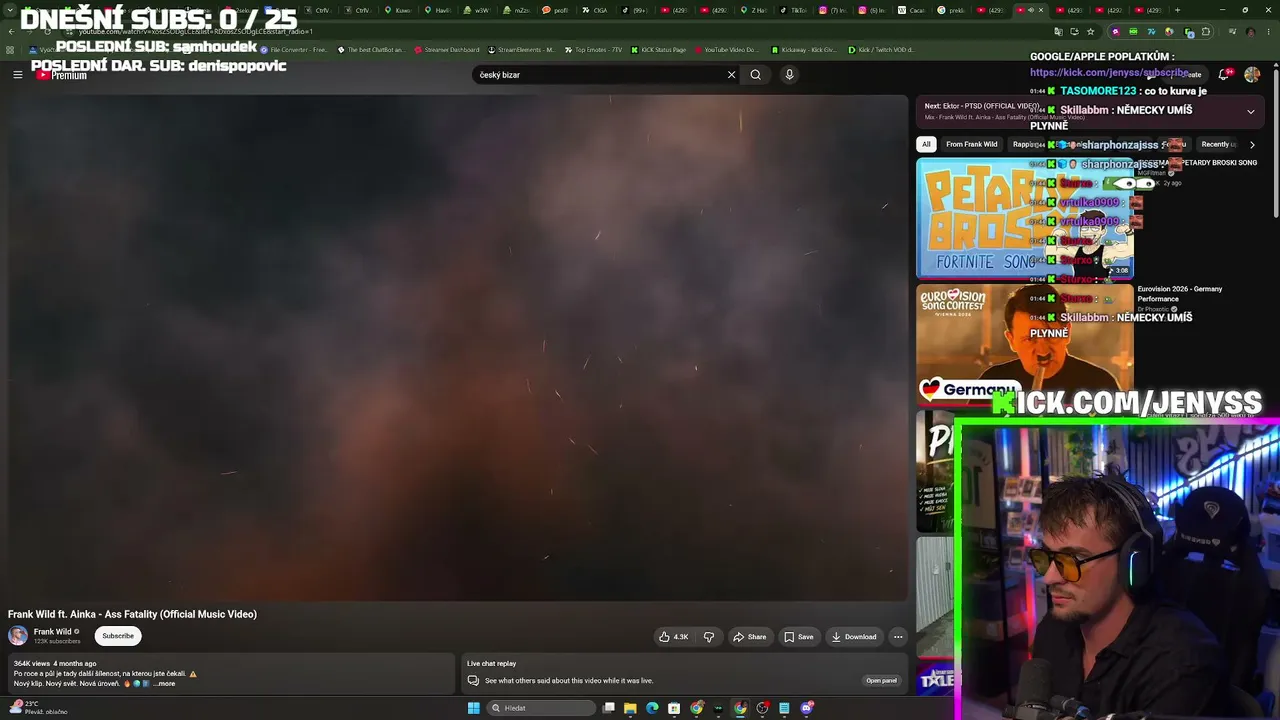Select the 'Recently uploaded' chip

point(1219,144)
